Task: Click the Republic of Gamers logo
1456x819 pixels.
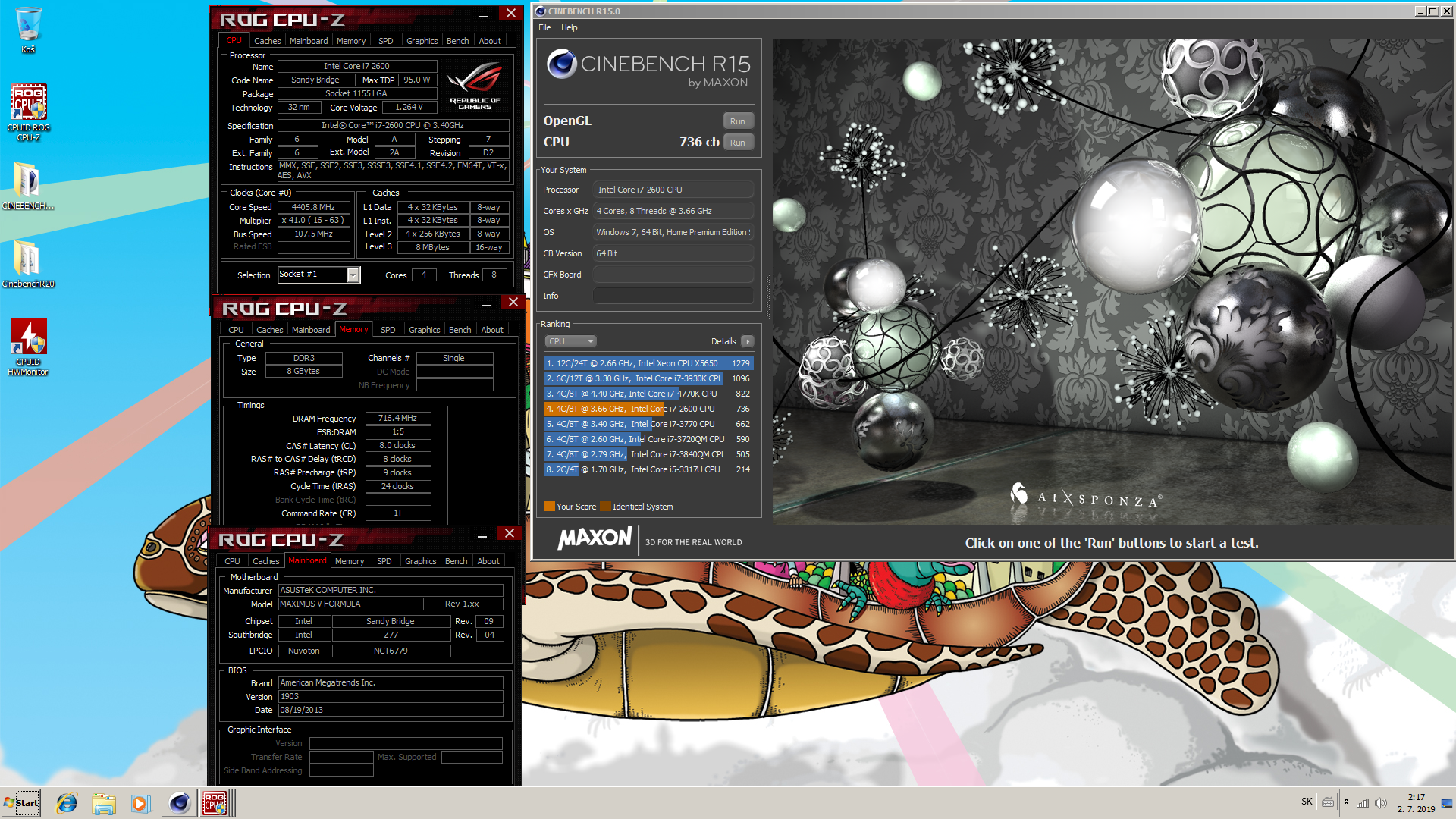Action: (x=475, y=86)
